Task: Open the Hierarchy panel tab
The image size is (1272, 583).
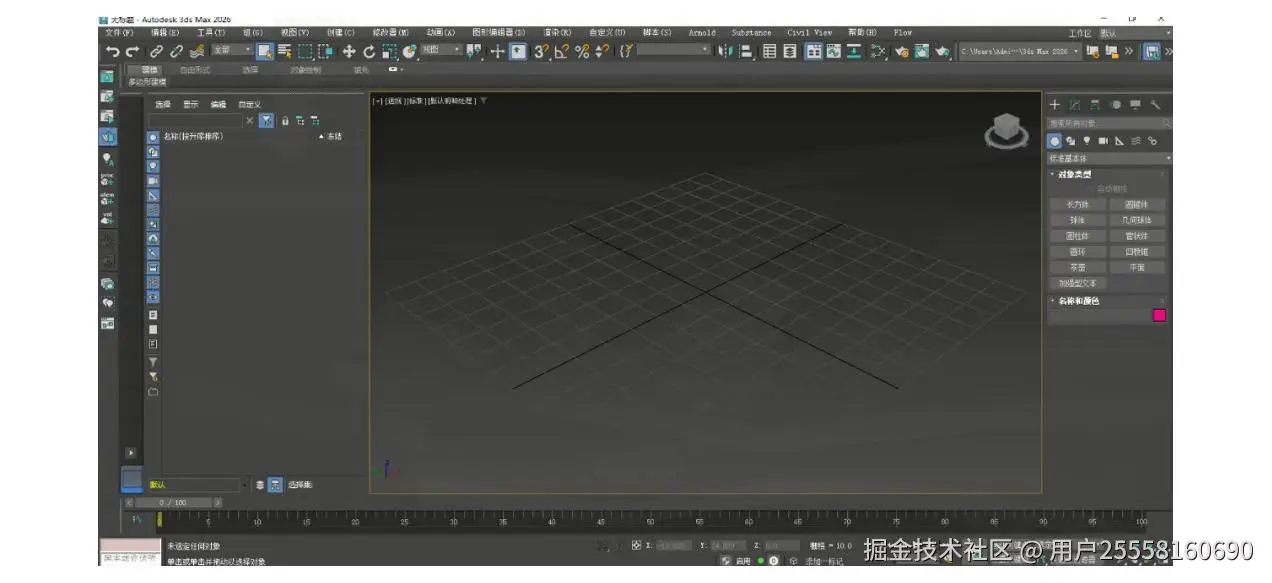Action: point(1095,104)
